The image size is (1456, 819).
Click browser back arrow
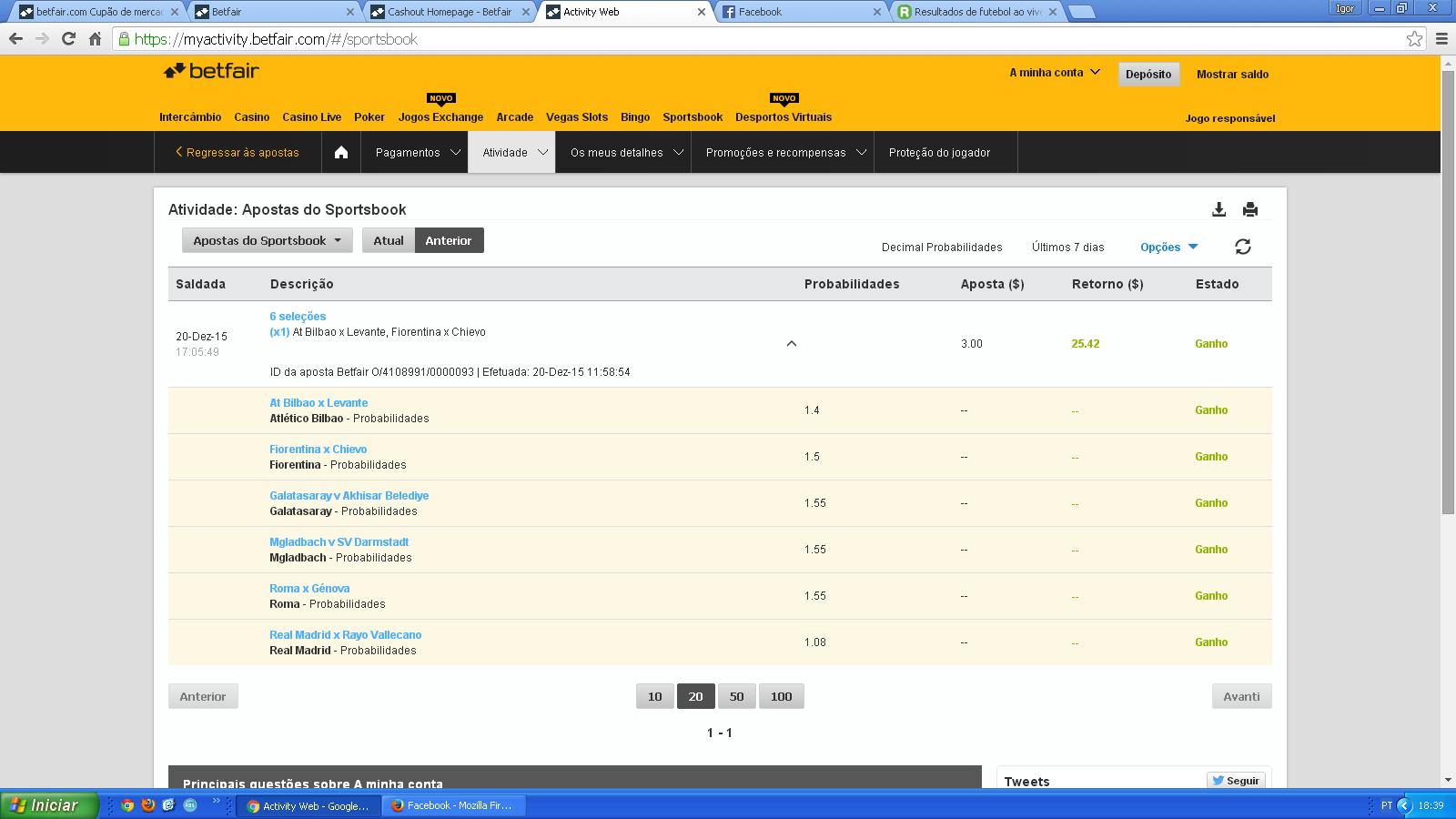click(15, 38)
